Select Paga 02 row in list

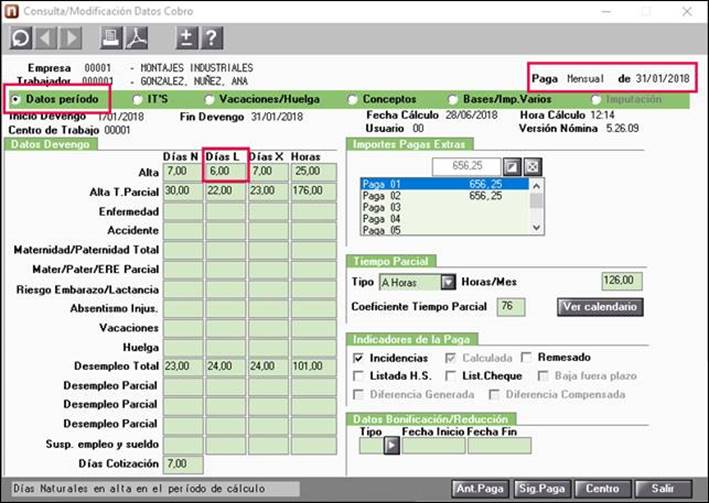pyautogui.click(x=444, y=196)
